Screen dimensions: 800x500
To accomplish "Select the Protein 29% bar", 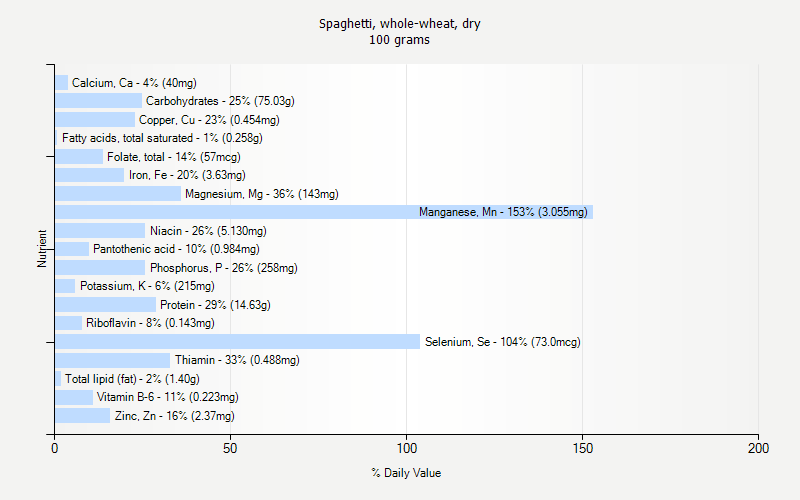I will [x=105, y=305].
